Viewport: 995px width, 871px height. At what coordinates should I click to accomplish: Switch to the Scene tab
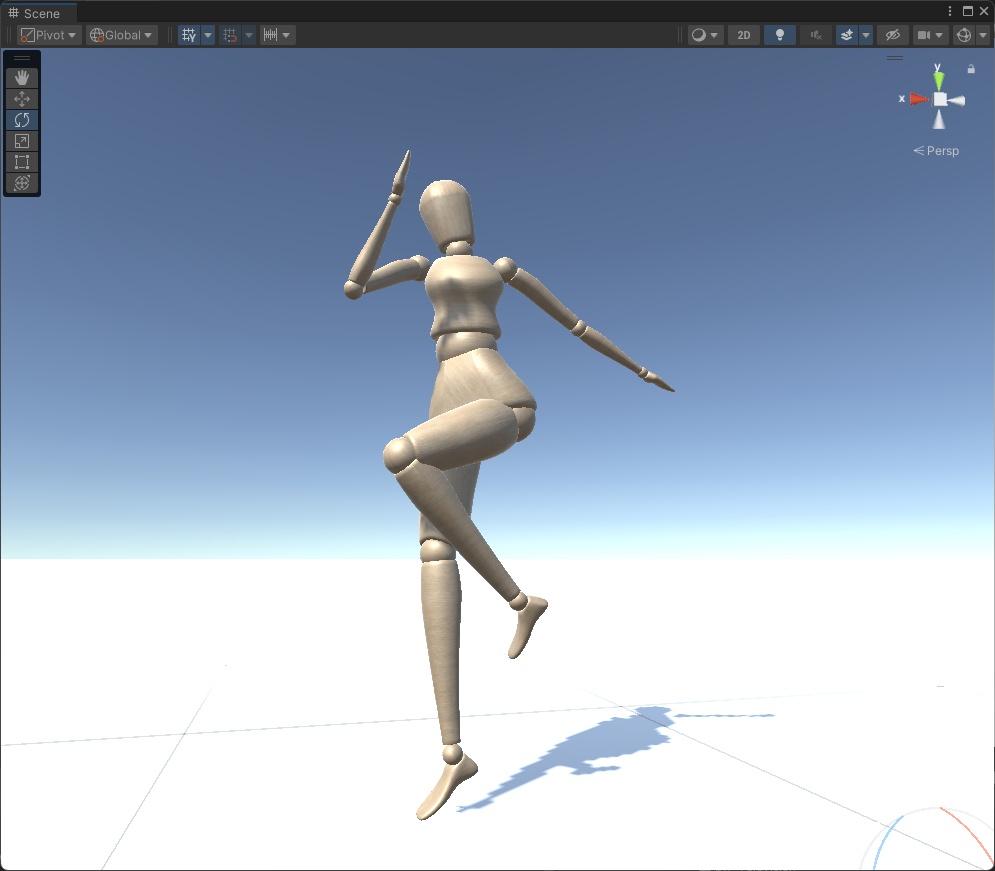click(40, 13)
